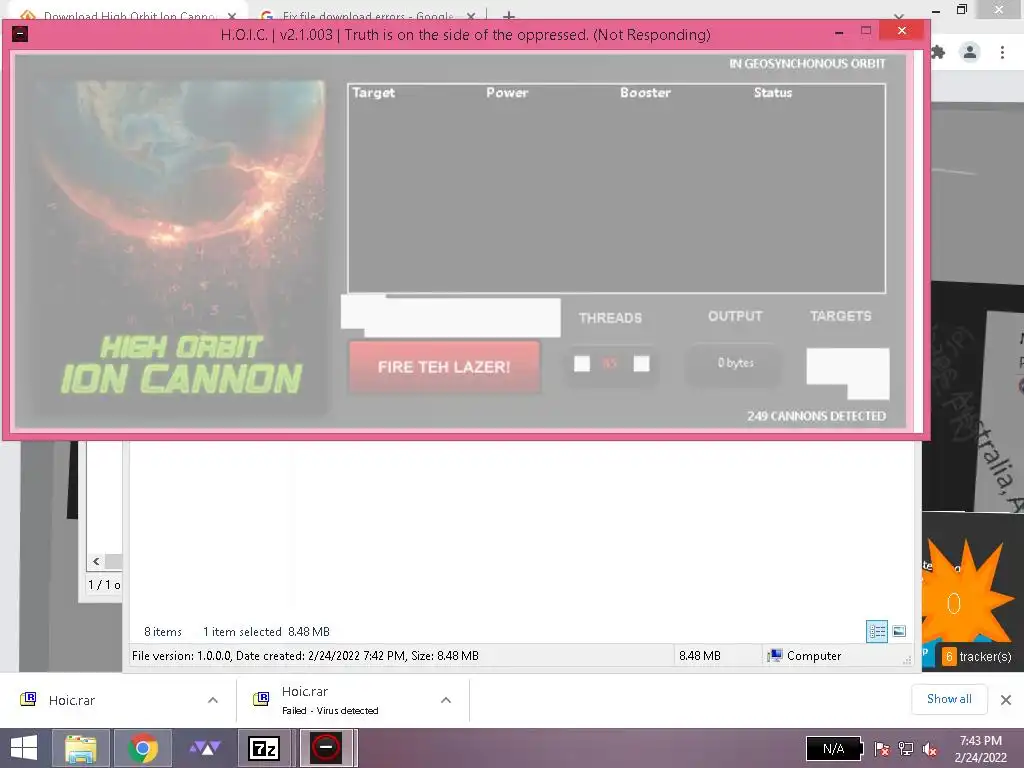Click the IN GEOSYNCHONOUS ORBIT text
1024x768 pixels.
click(807, 63)
